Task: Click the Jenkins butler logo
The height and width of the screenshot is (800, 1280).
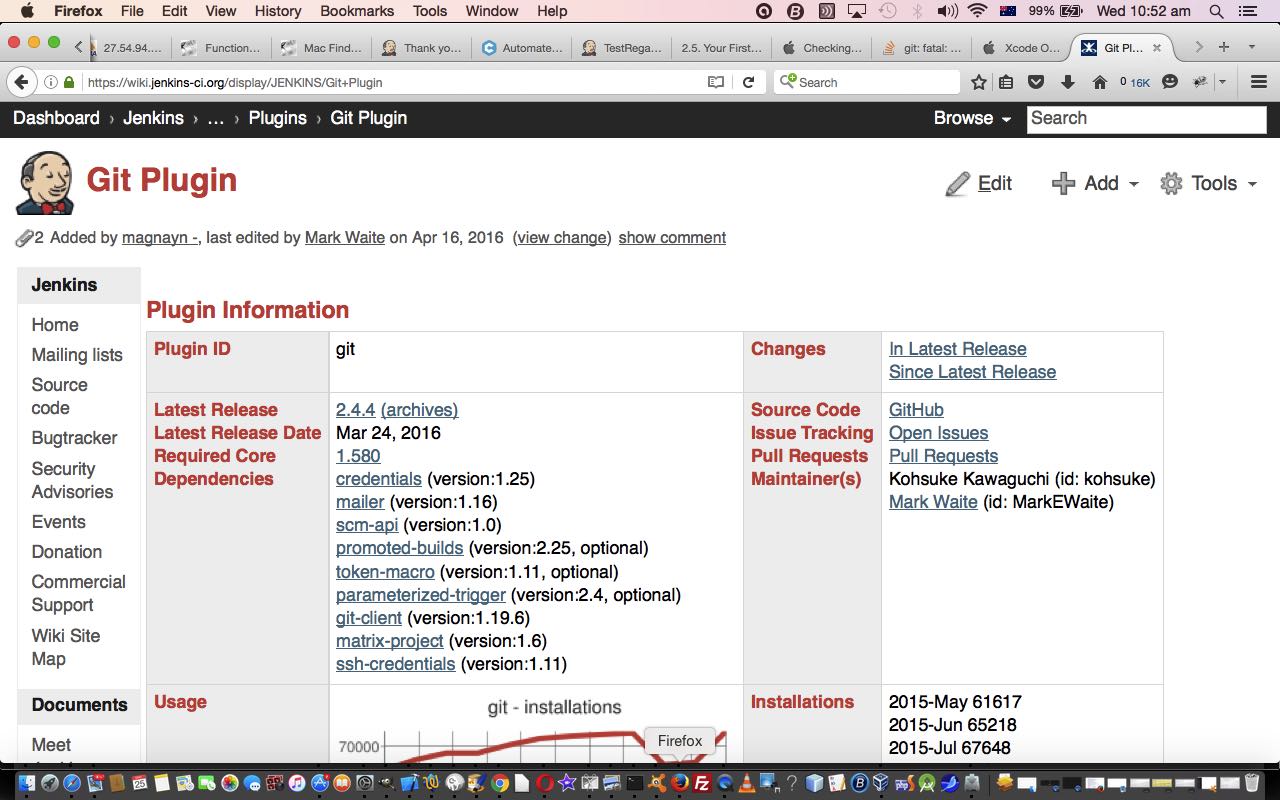Action: pyautogui.click(x=45, y=183)
